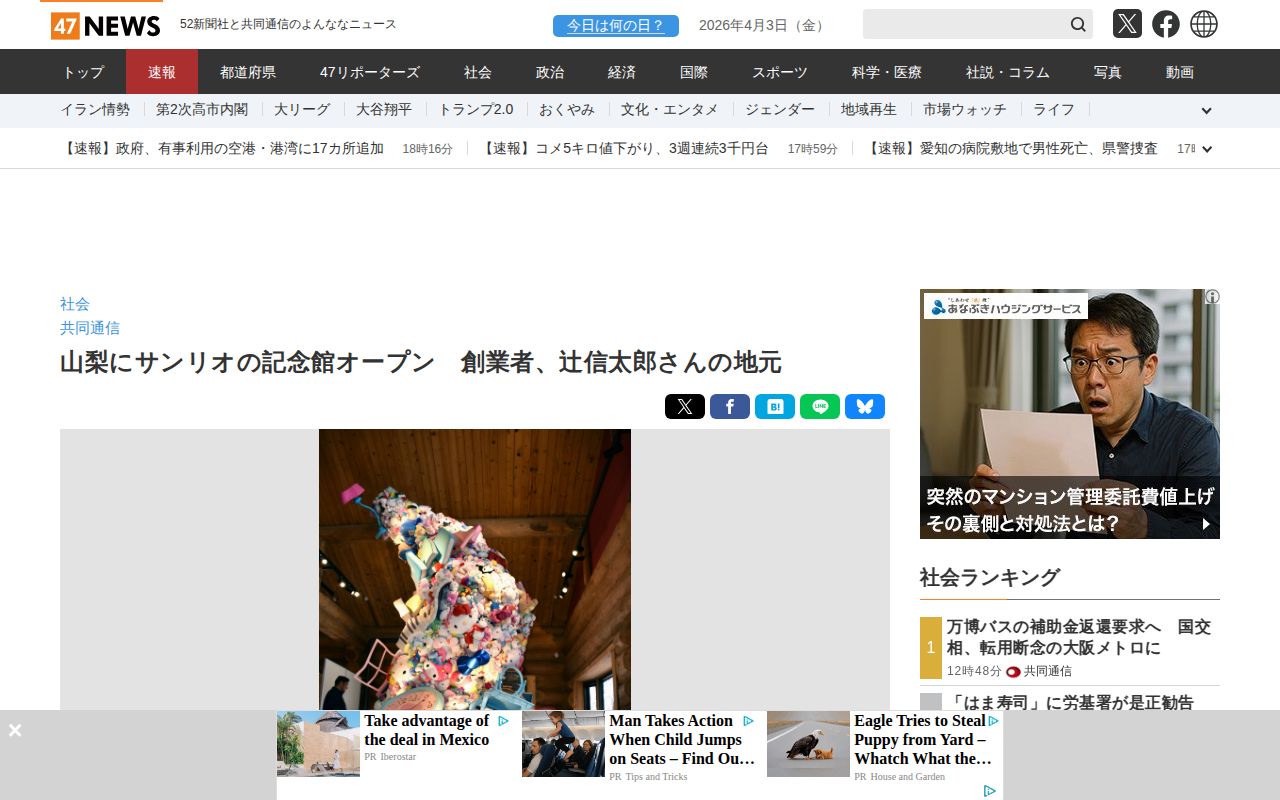Image resolution: width=1280 pixels, height=800 pixels.
Task: Click the Iberostar ad choices icon
Action: pos(504,721)
